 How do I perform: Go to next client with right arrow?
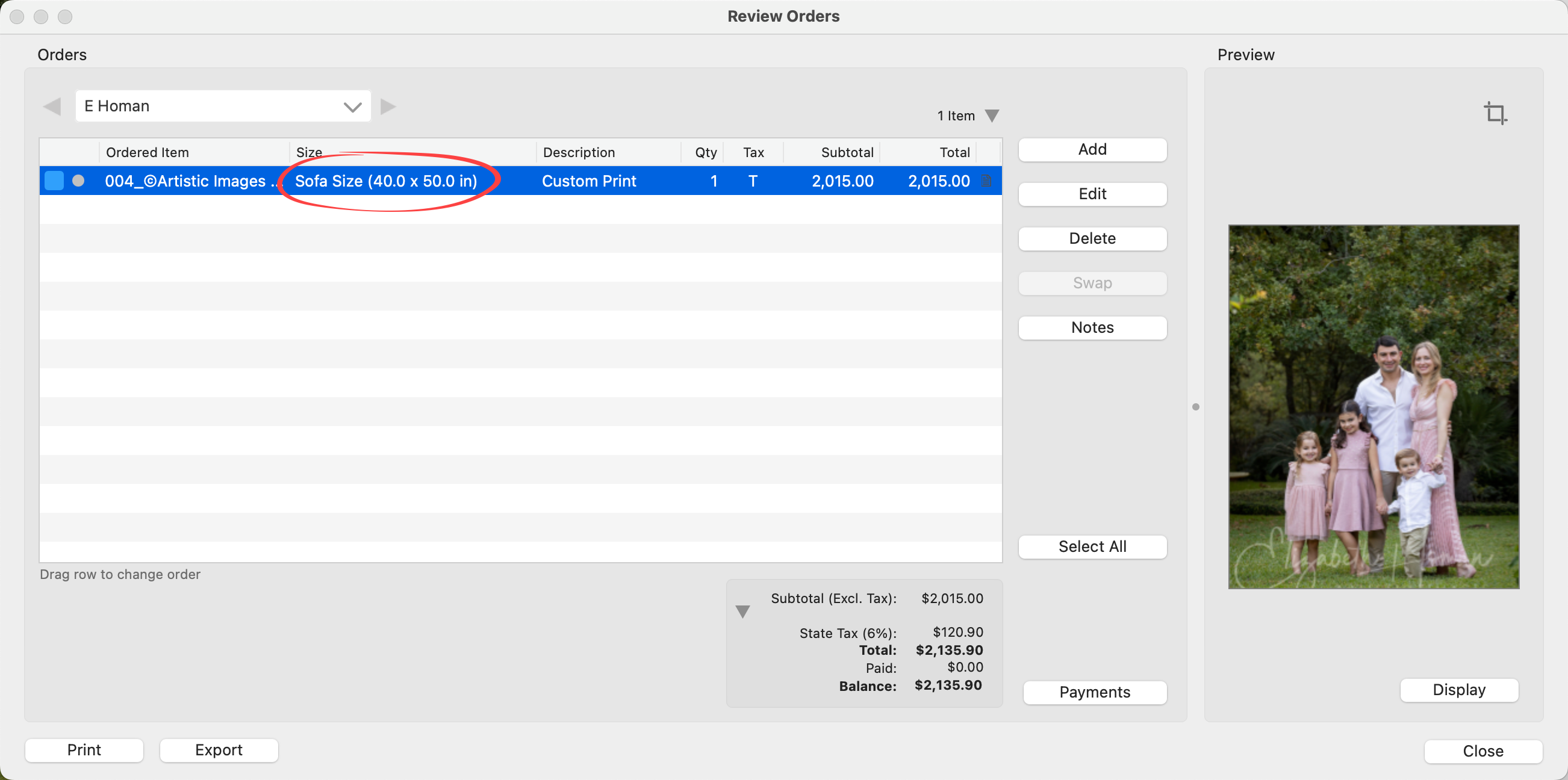click(388, 107)
